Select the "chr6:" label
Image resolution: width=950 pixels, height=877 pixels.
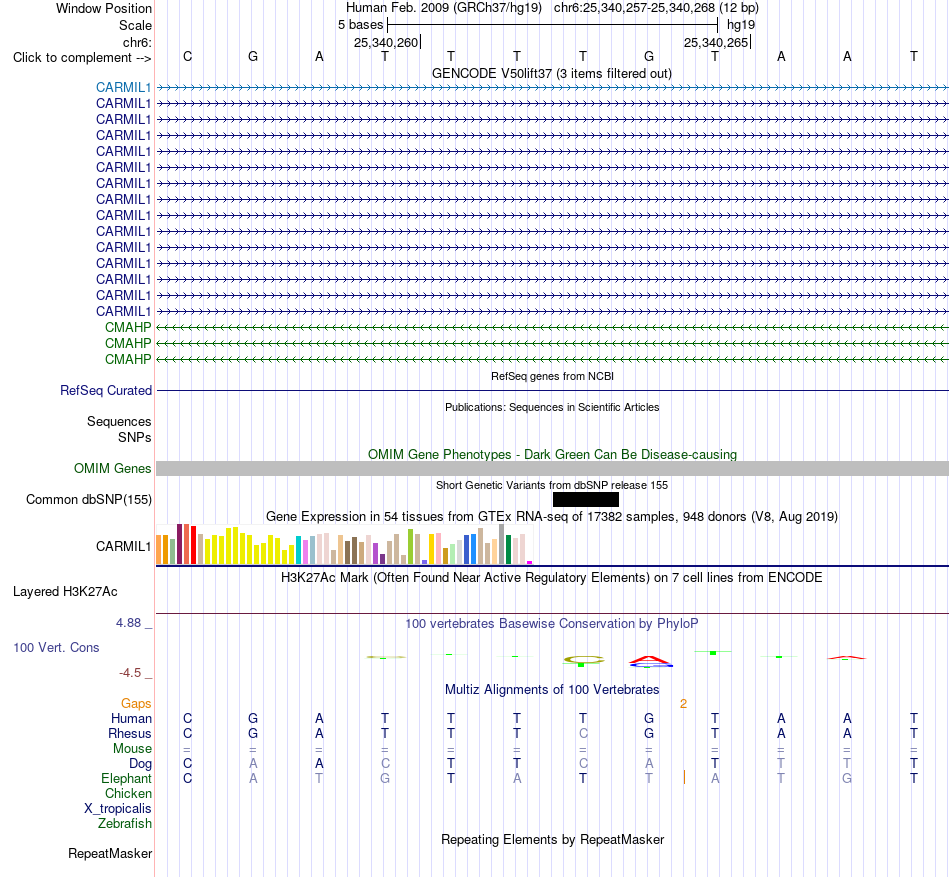click(137, 42)
